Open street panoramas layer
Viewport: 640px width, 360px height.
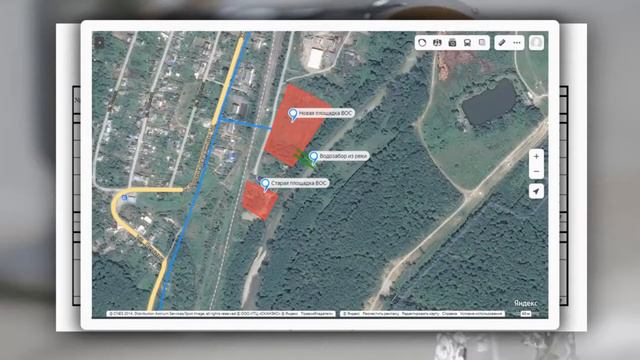[437, 43]
